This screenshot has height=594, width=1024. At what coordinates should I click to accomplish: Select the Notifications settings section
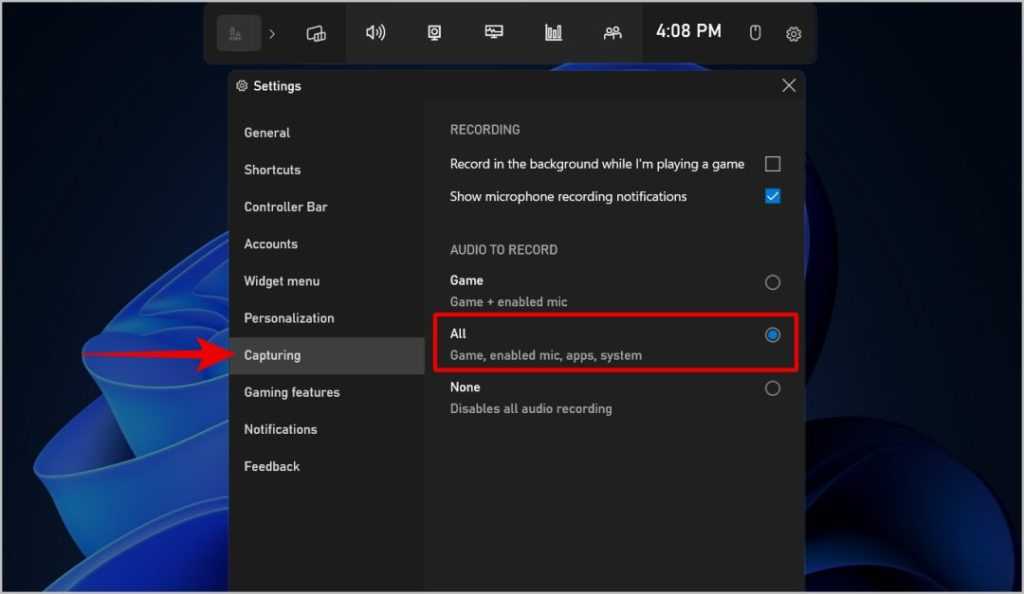280,429
